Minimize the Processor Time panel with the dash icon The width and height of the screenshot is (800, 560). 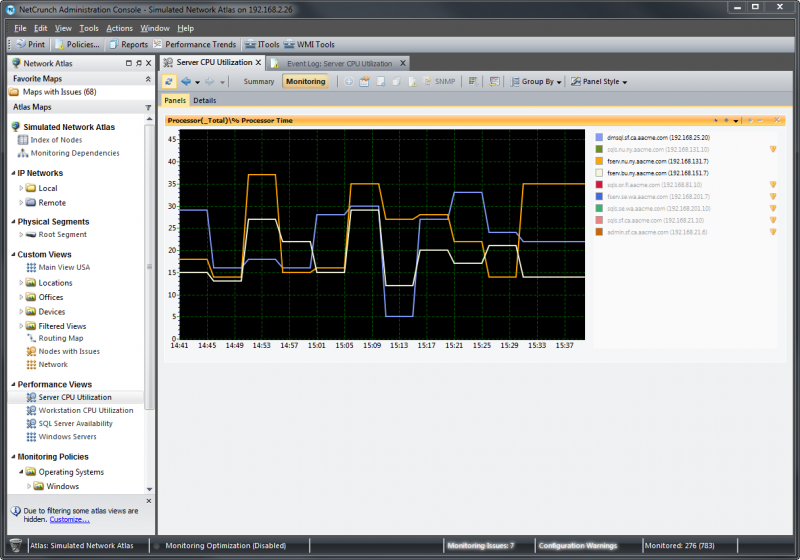tap(760, 120)
